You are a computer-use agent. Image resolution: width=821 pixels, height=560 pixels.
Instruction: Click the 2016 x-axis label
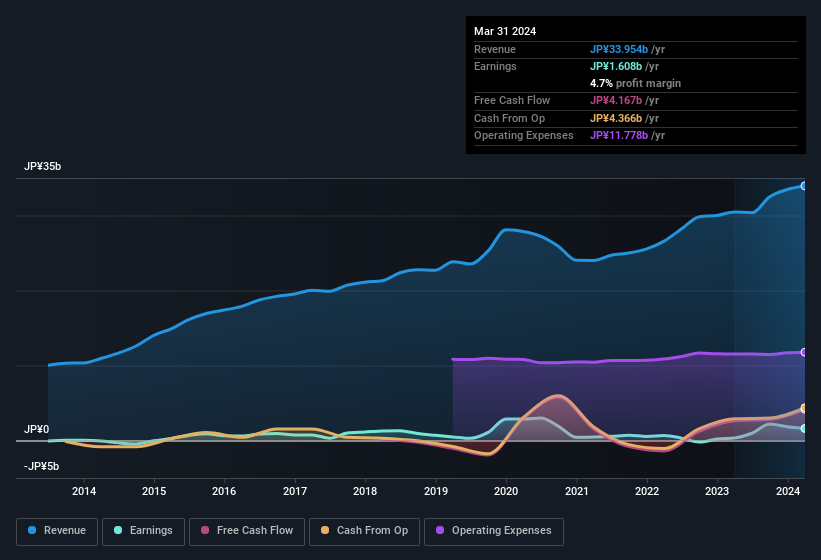coord(224,491)
